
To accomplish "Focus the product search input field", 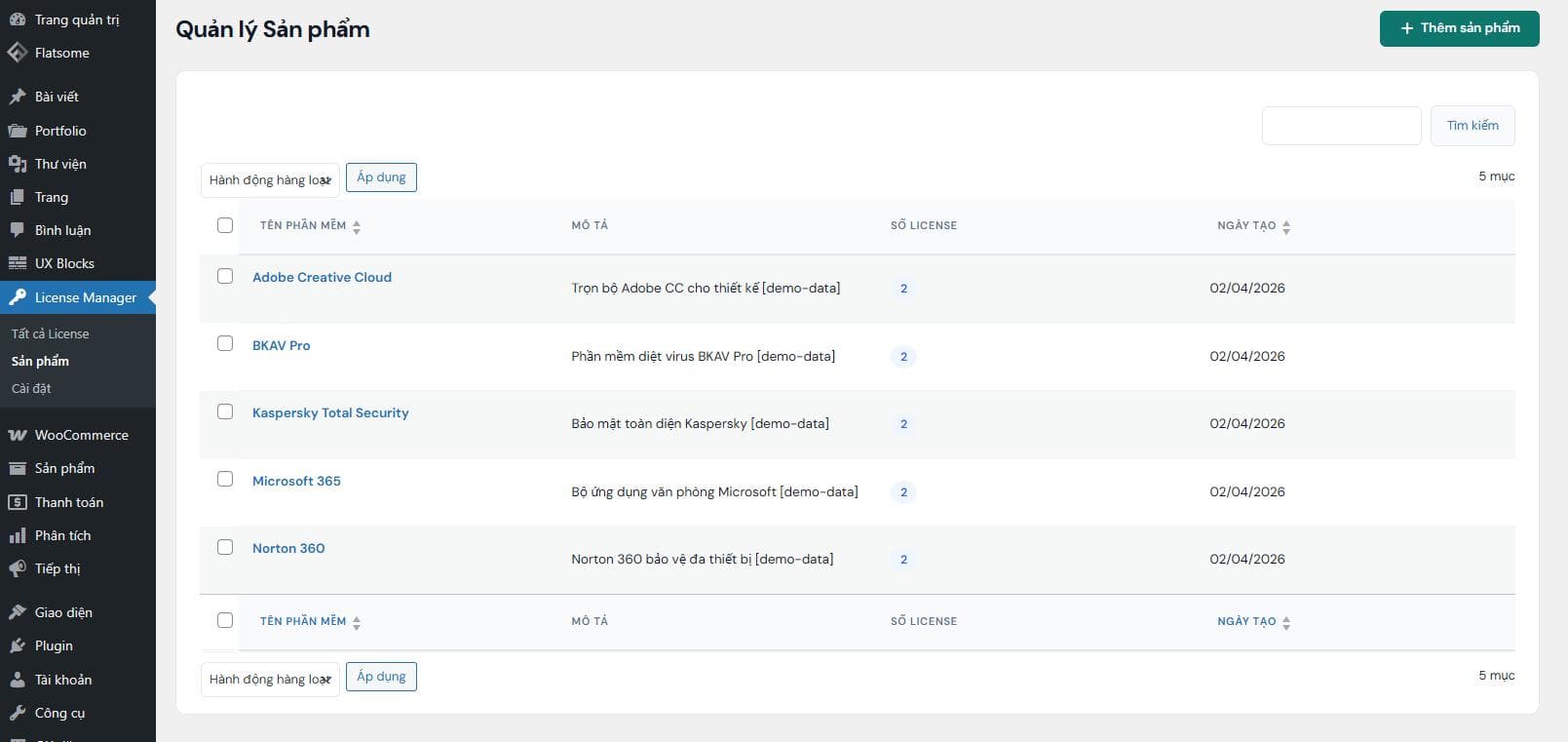I will (1341, 126).
